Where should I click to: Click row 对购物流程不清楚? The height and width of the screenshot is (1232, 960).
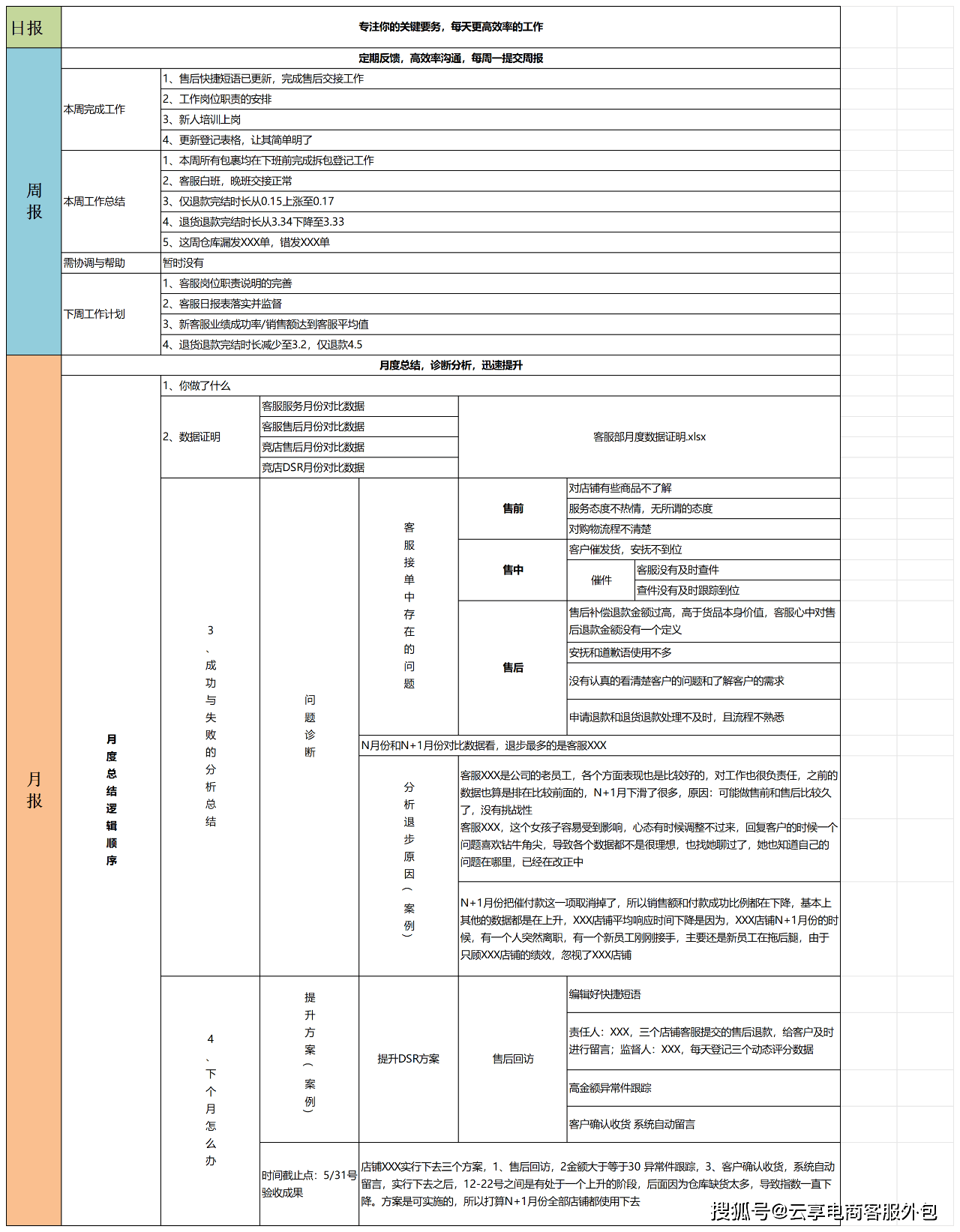[x=703, y=529]
